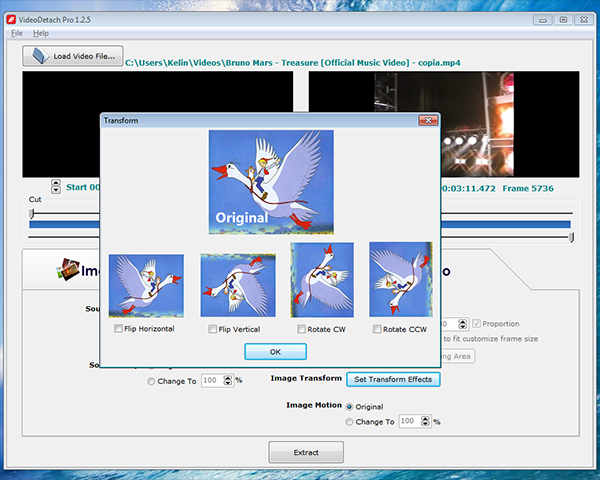Click the Flip Horizontal preview thumbnail
The image size is (600, 480).
[146, 285]
